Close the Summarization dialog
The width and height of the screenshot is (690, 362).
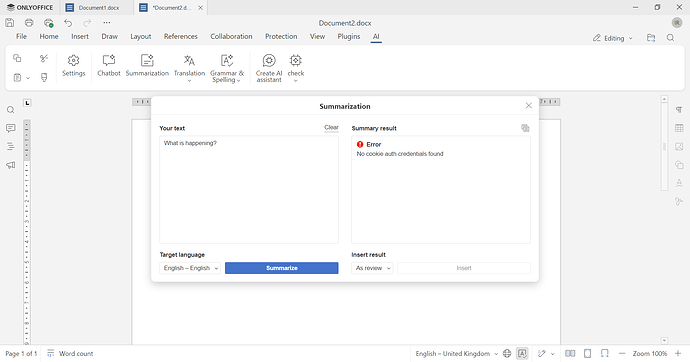(x=529, y=106)
